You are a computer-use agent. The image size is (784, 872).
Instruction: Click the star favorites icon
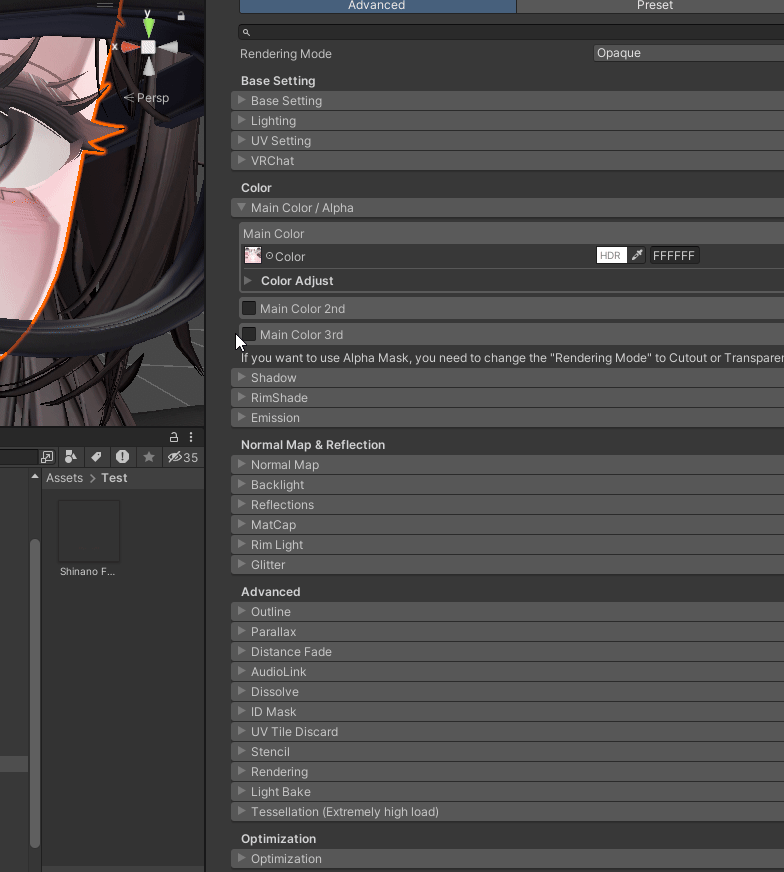click(x=148, y=457)
